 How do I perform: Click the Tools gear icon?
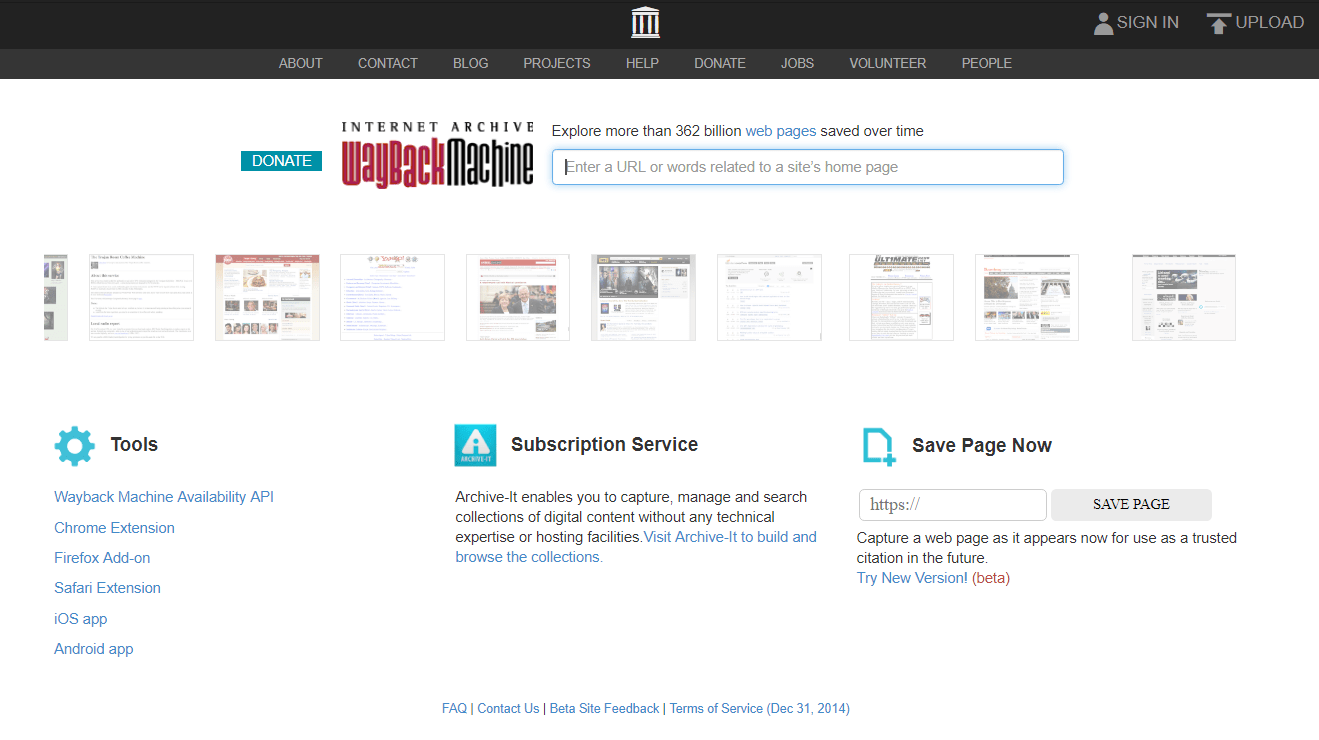(74, 446)
